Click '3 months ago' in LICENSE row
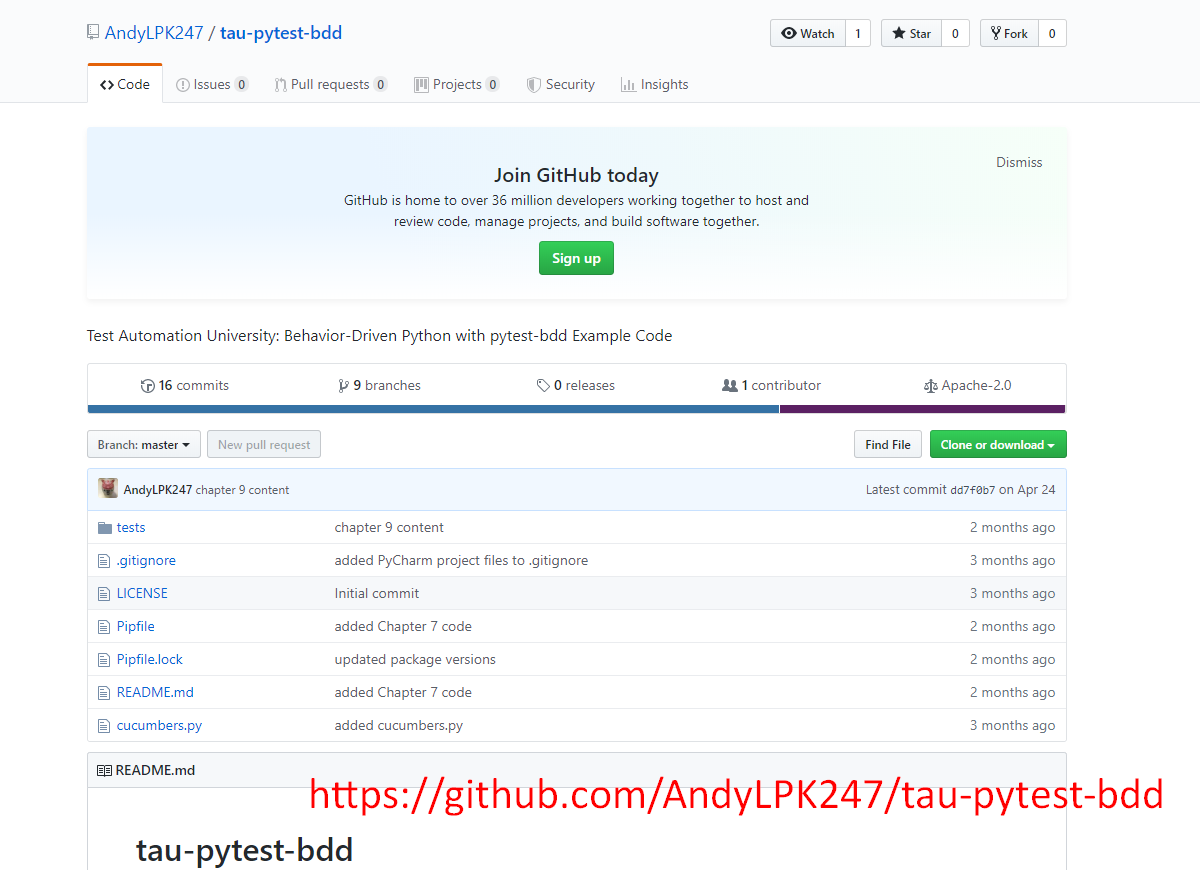 point(1012,593)
